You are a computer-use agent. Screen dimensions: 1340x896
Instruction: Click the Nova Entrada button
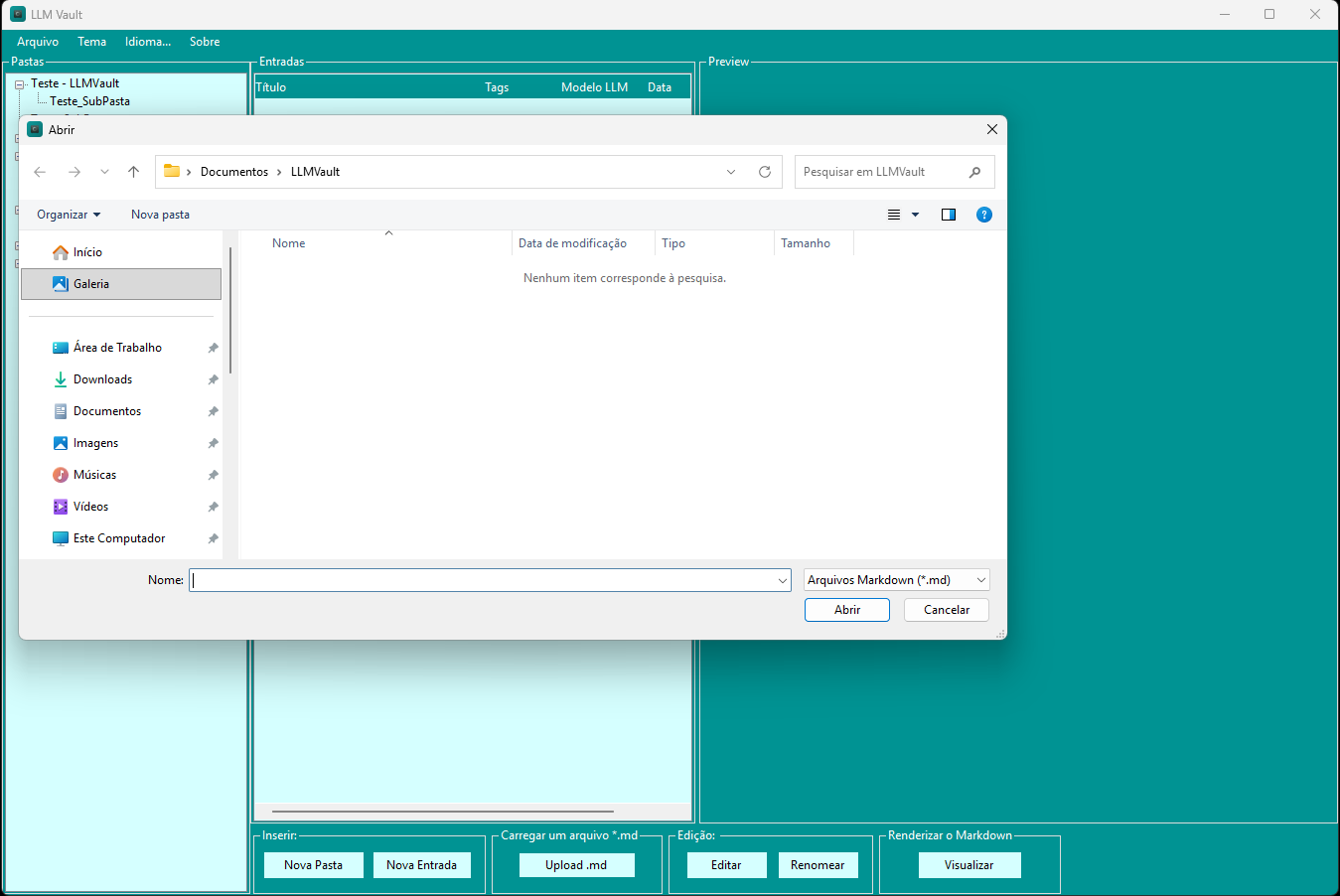point(421,865)
